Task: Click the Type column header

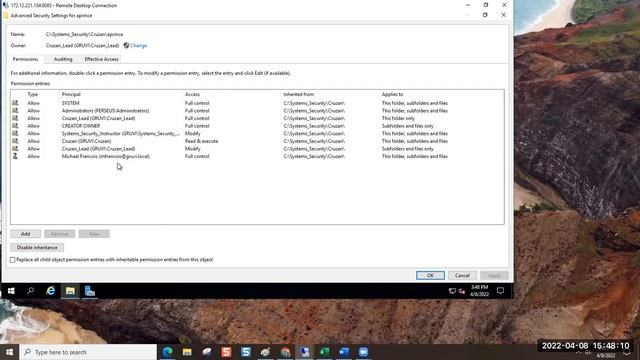Action: tap(33, 94)
